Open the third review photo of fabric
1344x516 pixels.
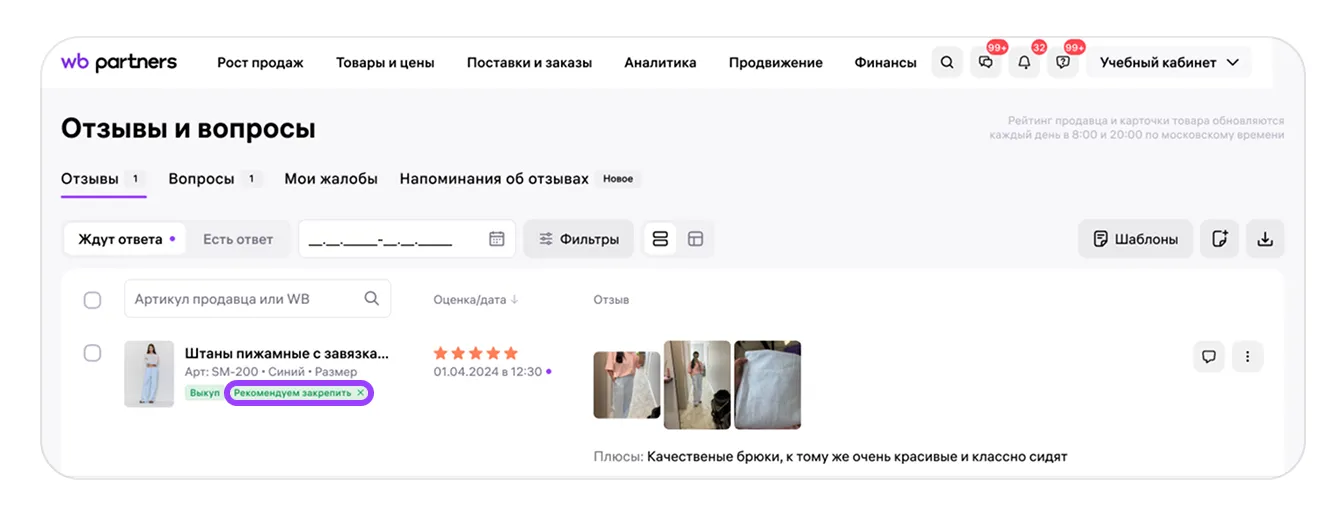(x=767, y=384)
